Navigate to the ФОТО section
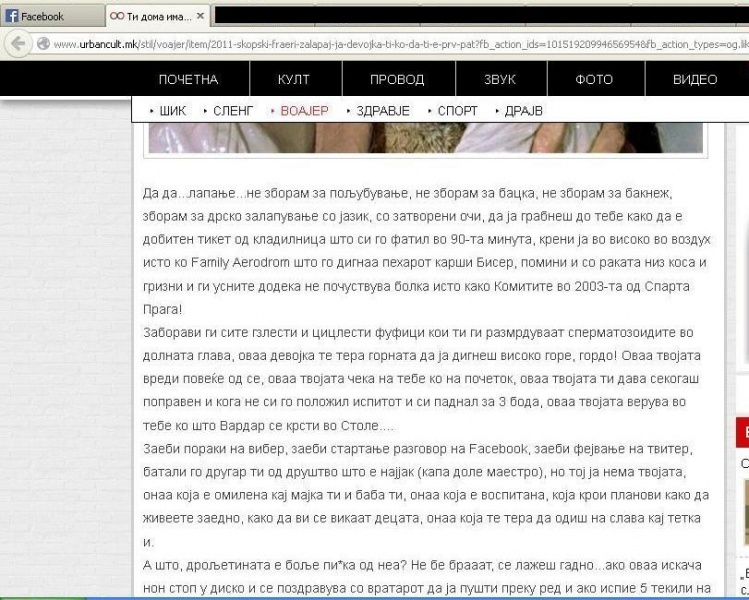The height and width of the screenshot is (600, 749). click(594, 80)
